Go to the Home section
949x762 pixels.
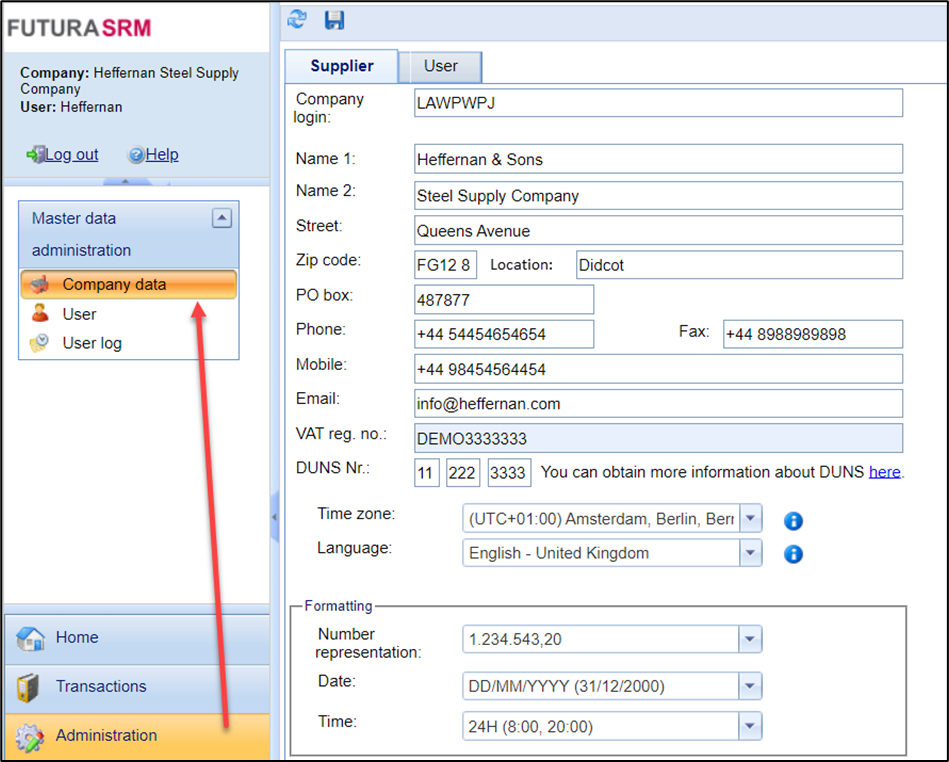pos(77,638)
